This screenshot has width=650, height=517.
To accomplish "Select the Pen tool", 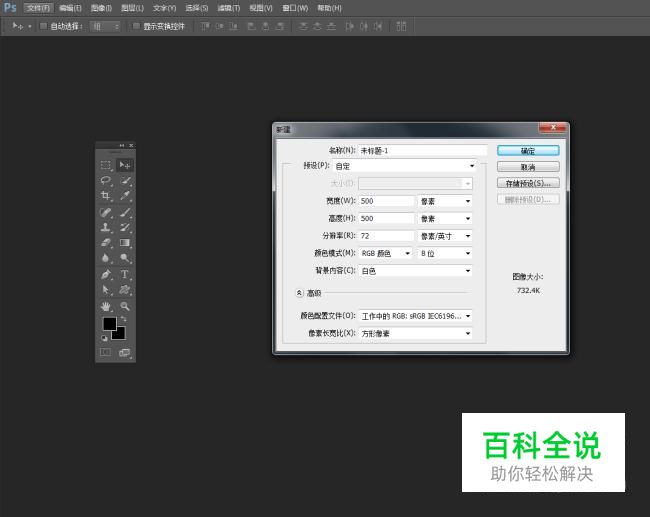I will click(106, 274).
